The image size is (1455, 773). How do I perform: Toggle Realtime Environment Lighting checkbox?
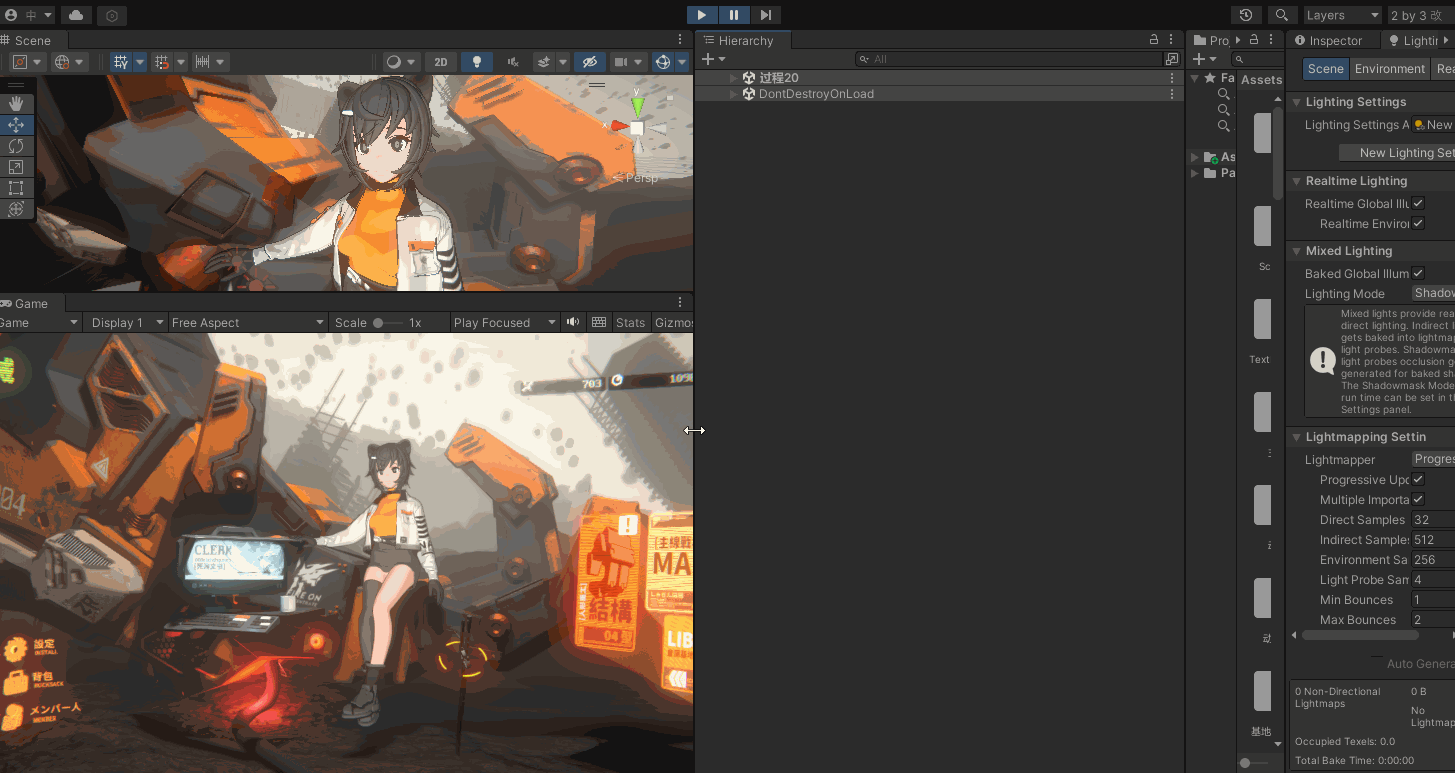point(1418,223)
